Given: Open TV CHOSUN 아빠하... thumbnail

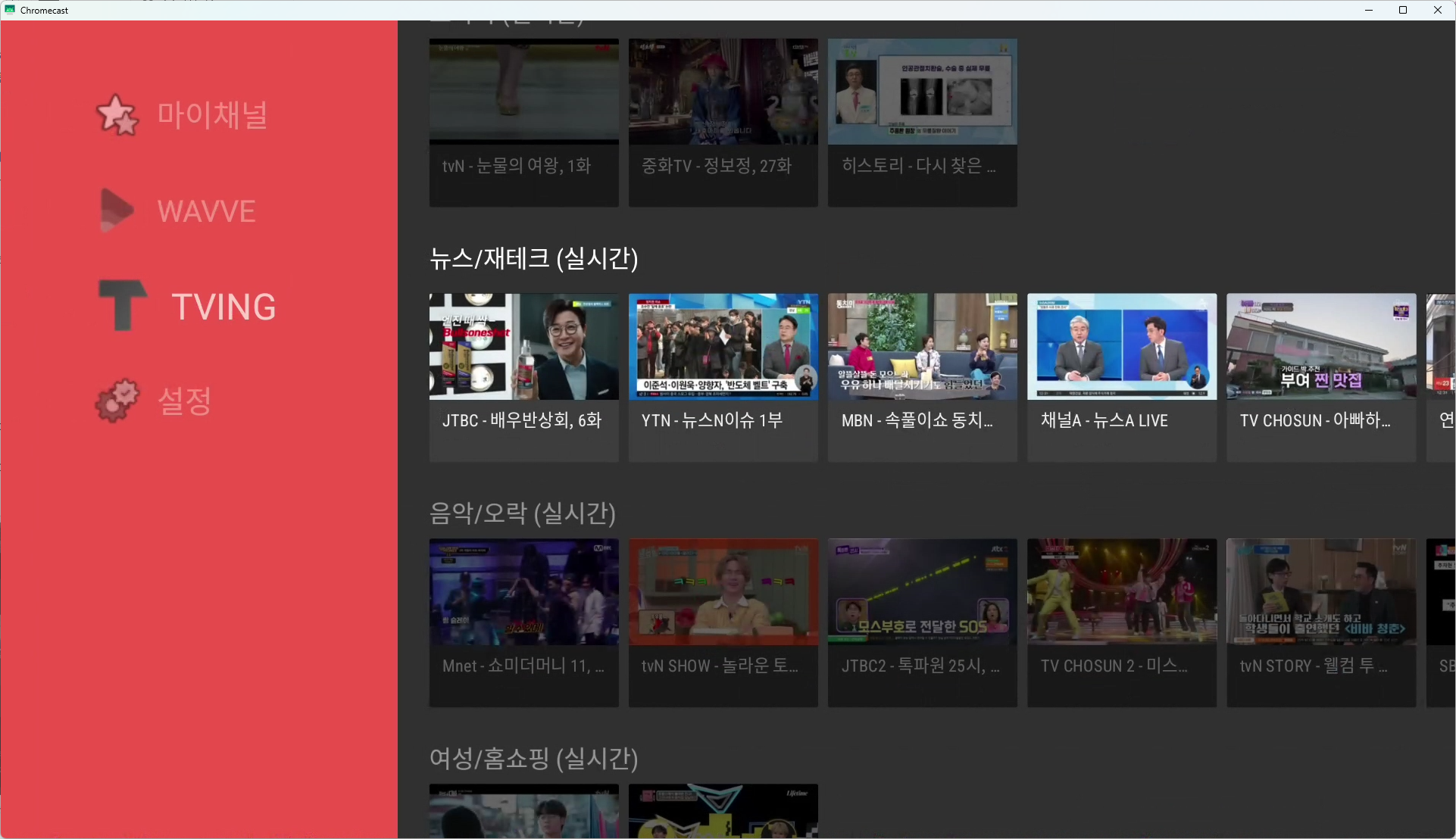Looking at the screenshot, I should tap(1320, 347).
